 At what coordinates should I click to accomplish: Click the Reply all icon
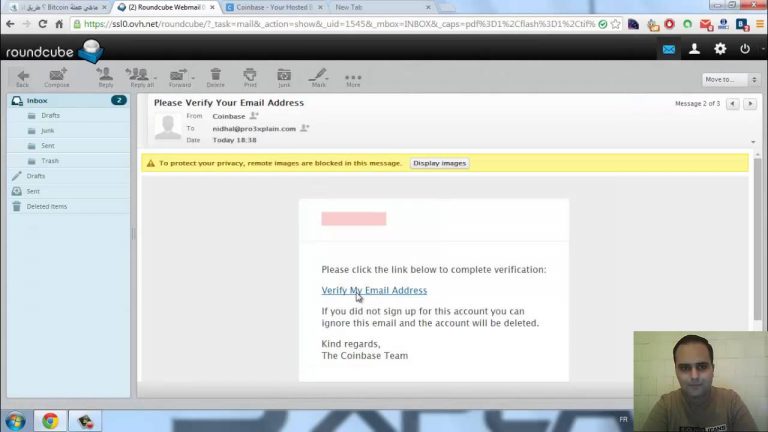(x=139, y=78)
